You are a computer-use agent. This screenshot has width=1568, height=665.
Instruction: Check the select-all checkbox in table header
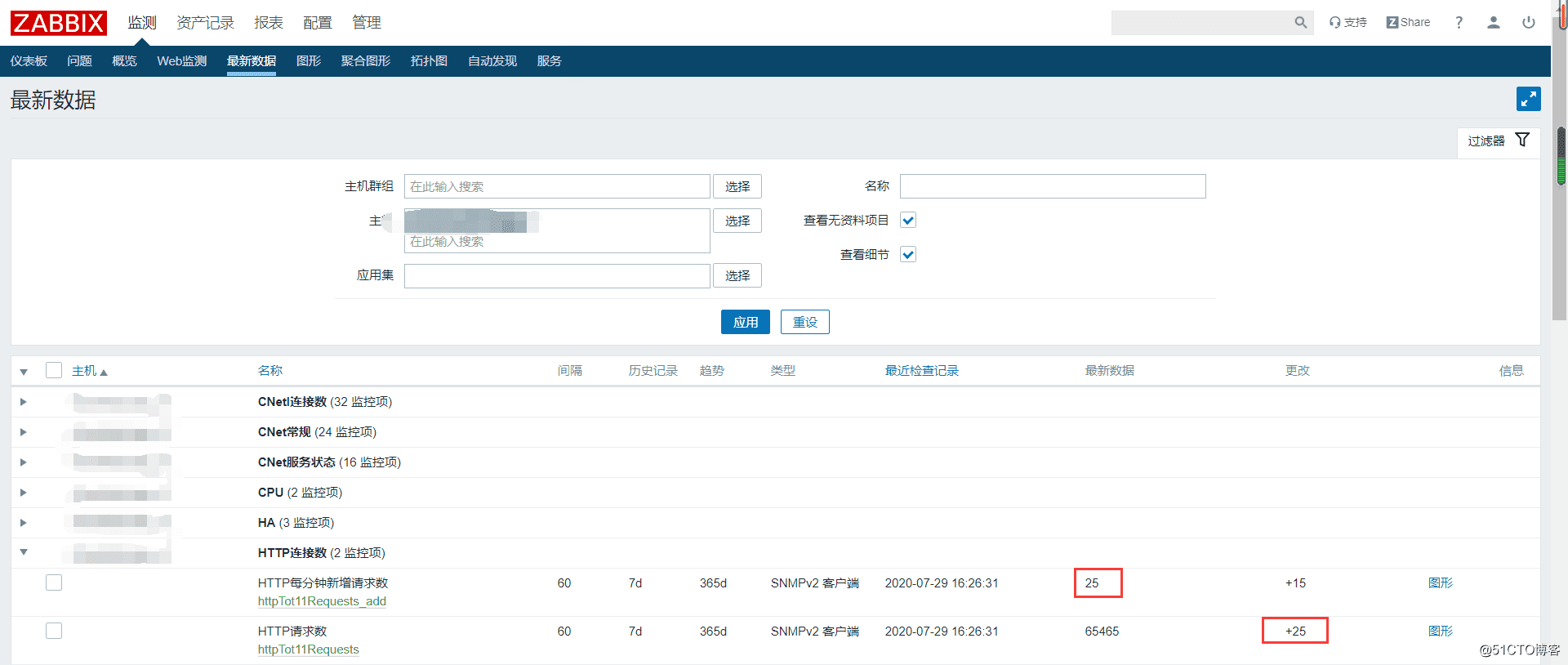(54, 370)
